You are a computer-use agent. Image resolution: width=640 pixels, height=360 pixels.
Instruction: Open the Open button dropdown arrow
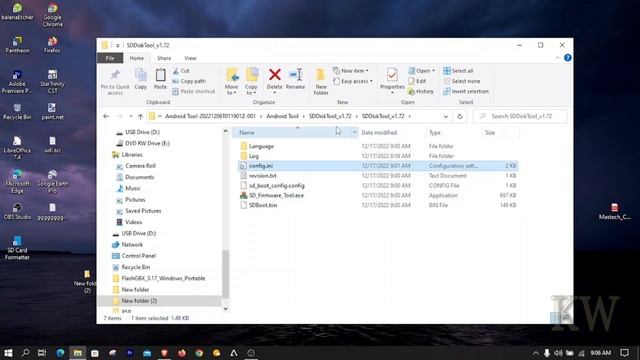point(433,71)
